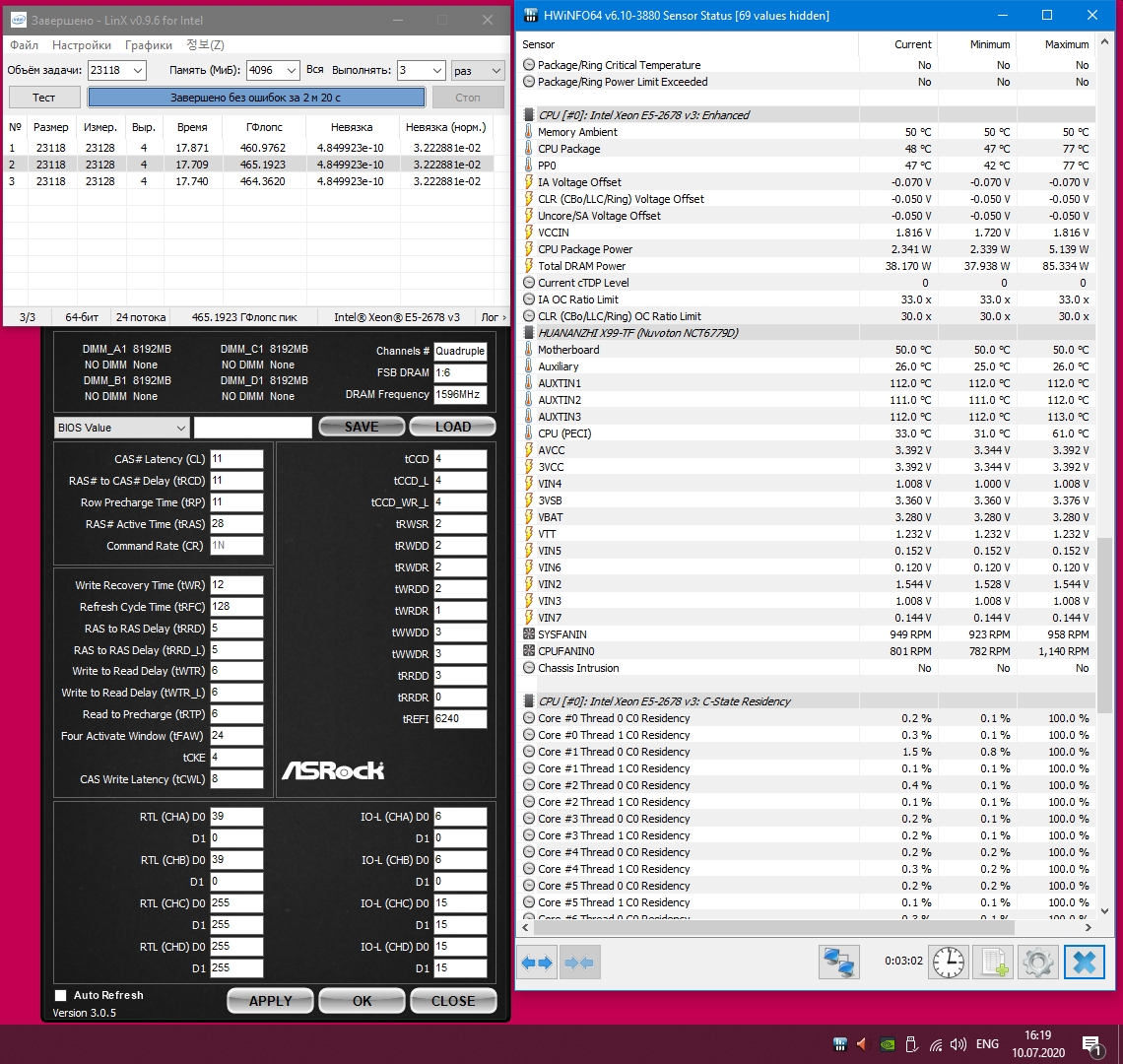Screen dimensions: 1123x1064
Task: Click thermometer icon next to CPU Package
Action: point(529,149)
